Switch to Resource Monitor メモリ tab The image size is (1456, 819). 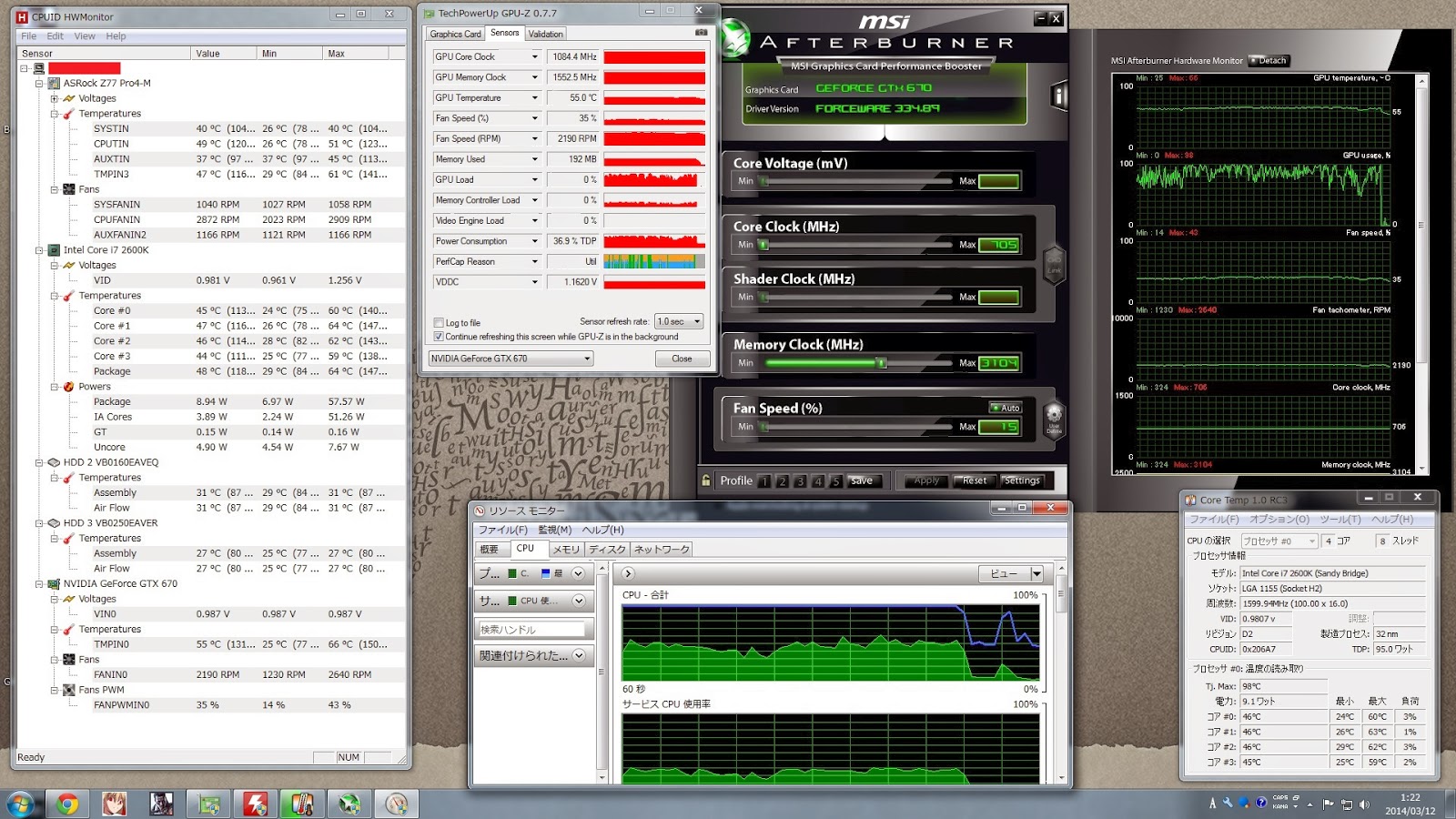[x=566, y=549]
